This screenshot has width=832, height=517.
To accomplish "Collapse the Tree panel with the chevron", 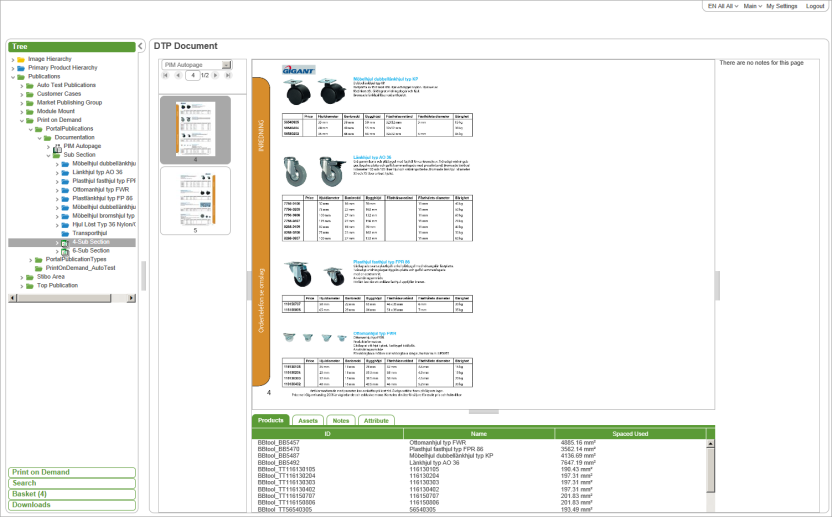I will 141,46.
